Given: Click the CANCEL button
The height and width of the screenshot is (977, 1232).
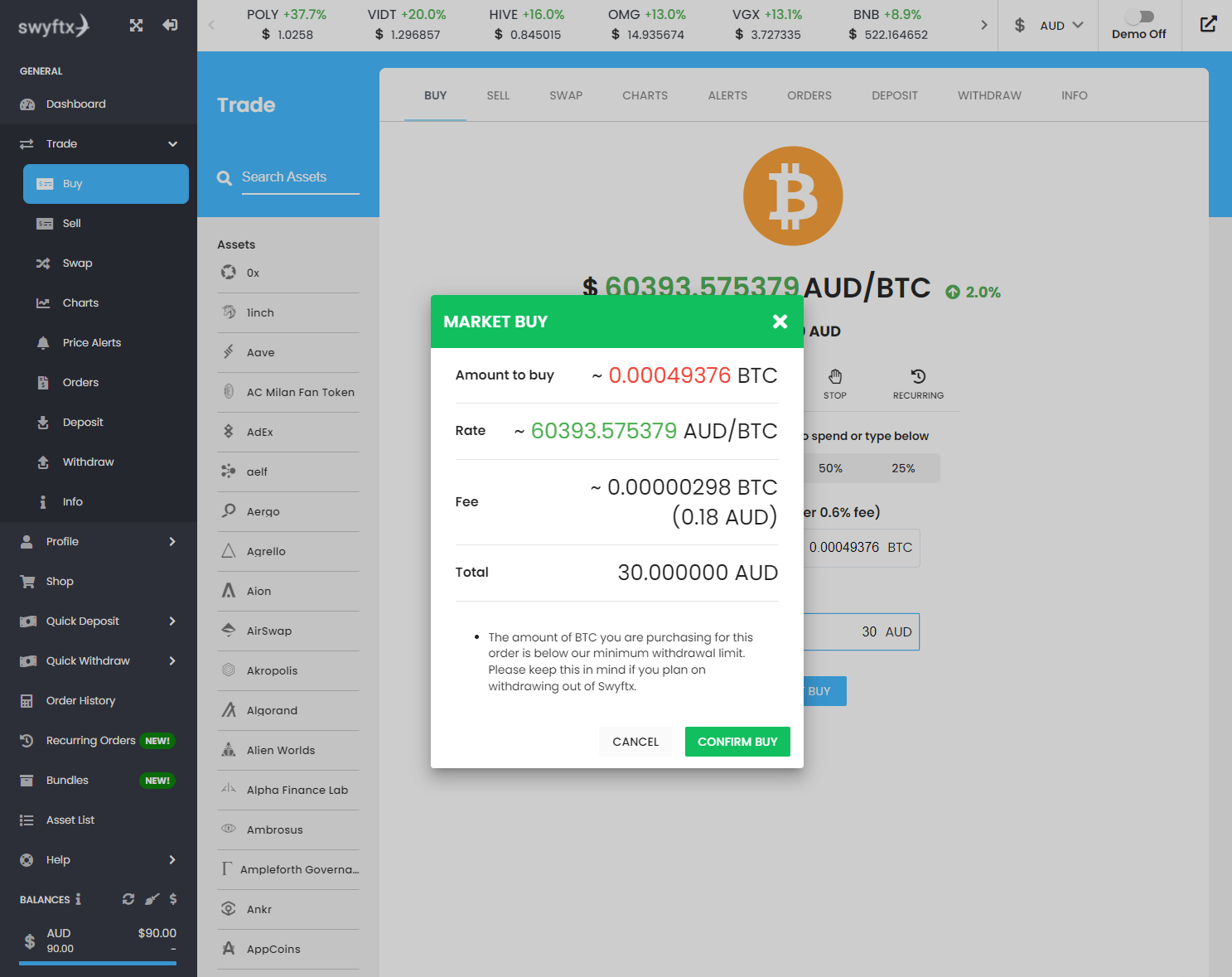Looking at the screenshot, I should click(x=635, y=742).
